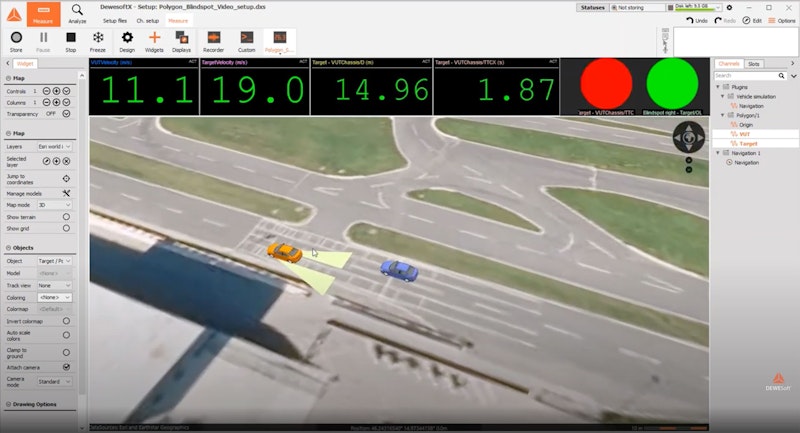Toggle Auto scale colors option
The image size is (800, 433).
[66, 335]
